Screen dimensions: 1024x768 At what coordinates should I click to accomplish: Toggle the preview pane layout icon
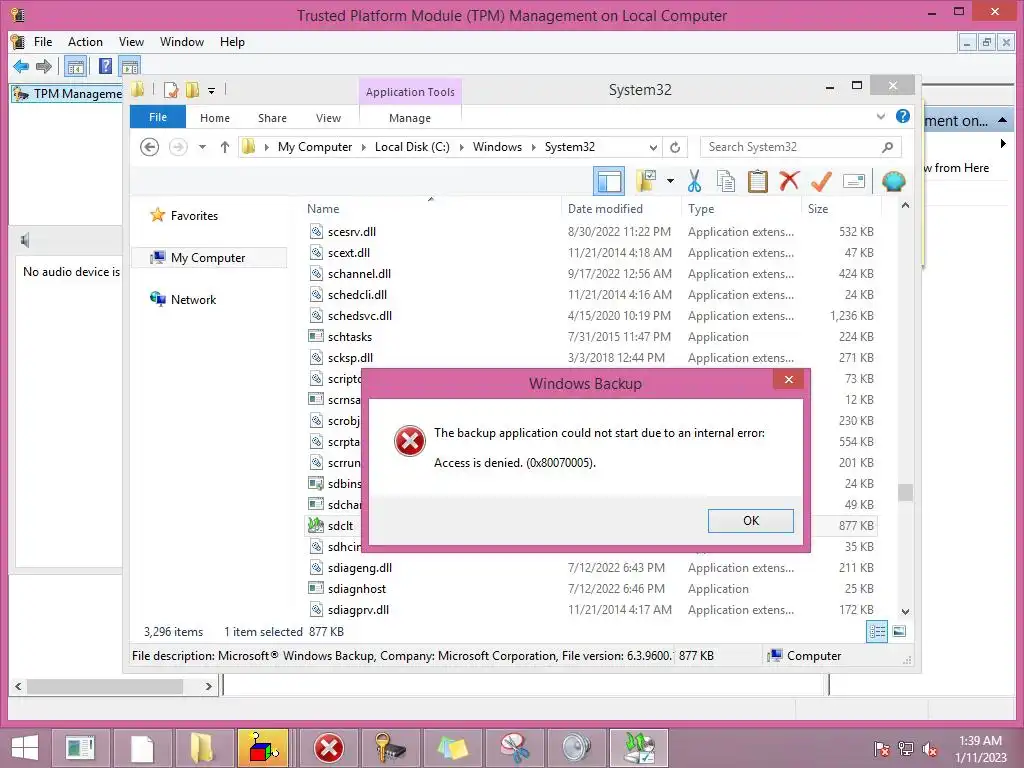[609, 181]
